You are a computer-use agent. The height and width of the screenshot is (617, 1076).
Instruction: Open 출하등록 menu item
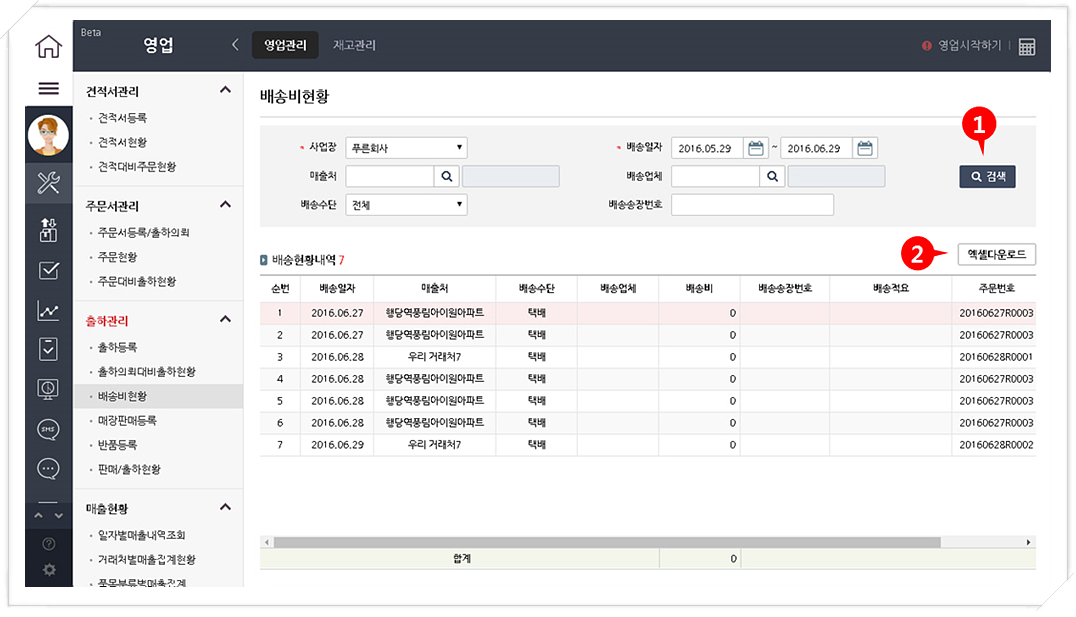pos(117,347)
